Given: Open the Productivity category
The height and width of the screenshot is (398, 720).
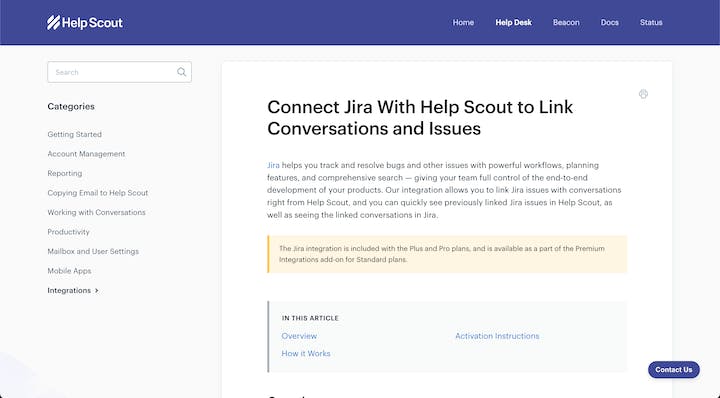Looking at the screenshot, I should (68, 232).
